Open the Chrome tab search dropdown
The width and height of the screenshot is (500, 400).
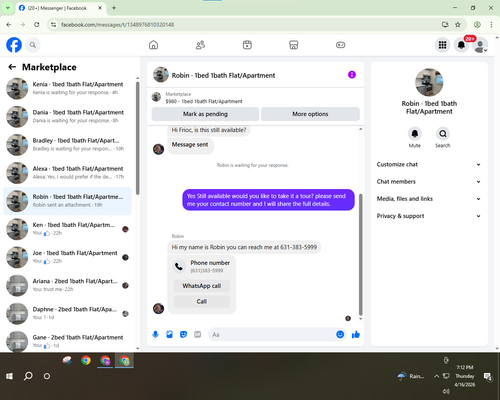click(8, 8)
